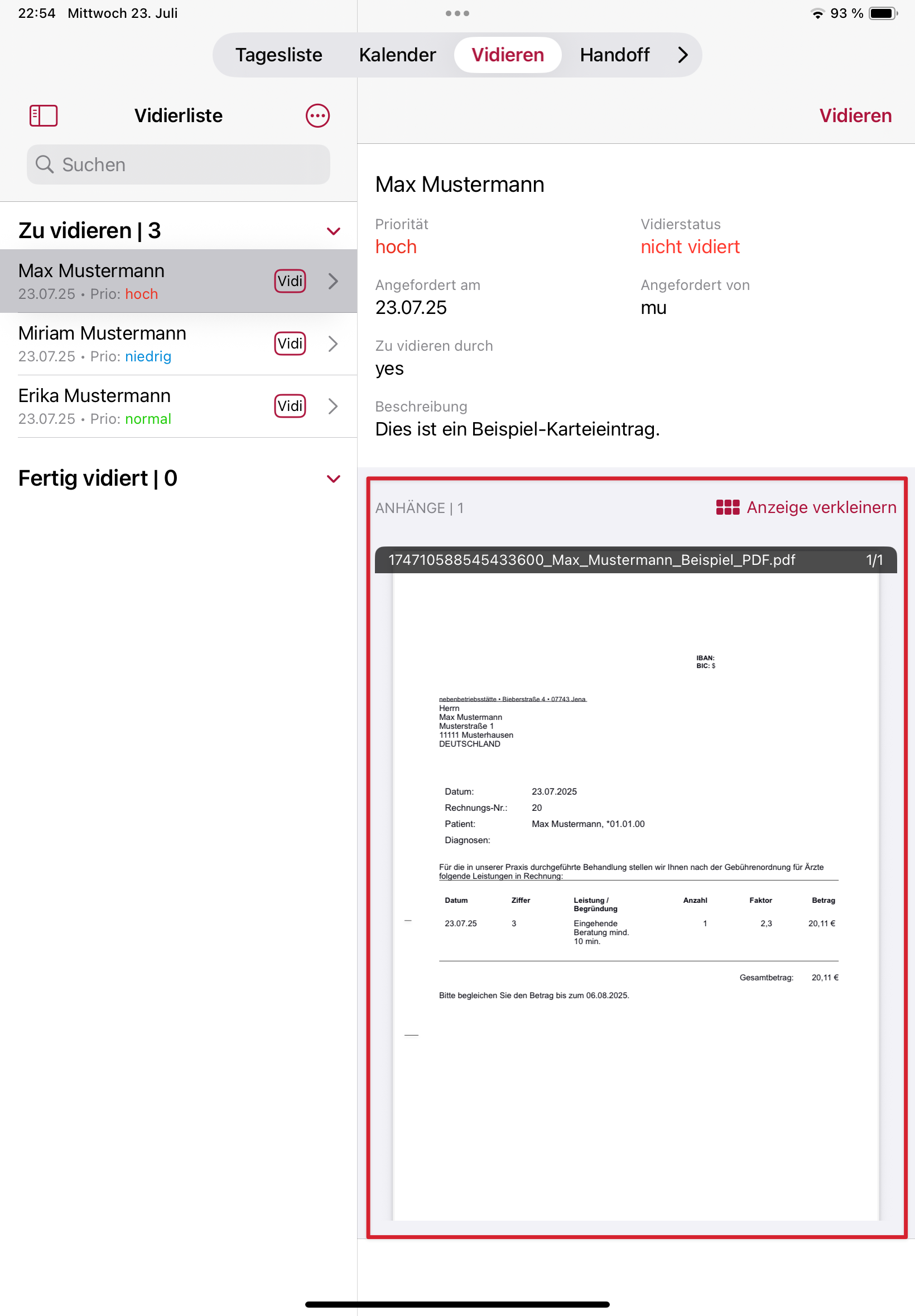915x1316 pixels.
Task: Switch to the Handoff tab
Action: tap(615, 55)
